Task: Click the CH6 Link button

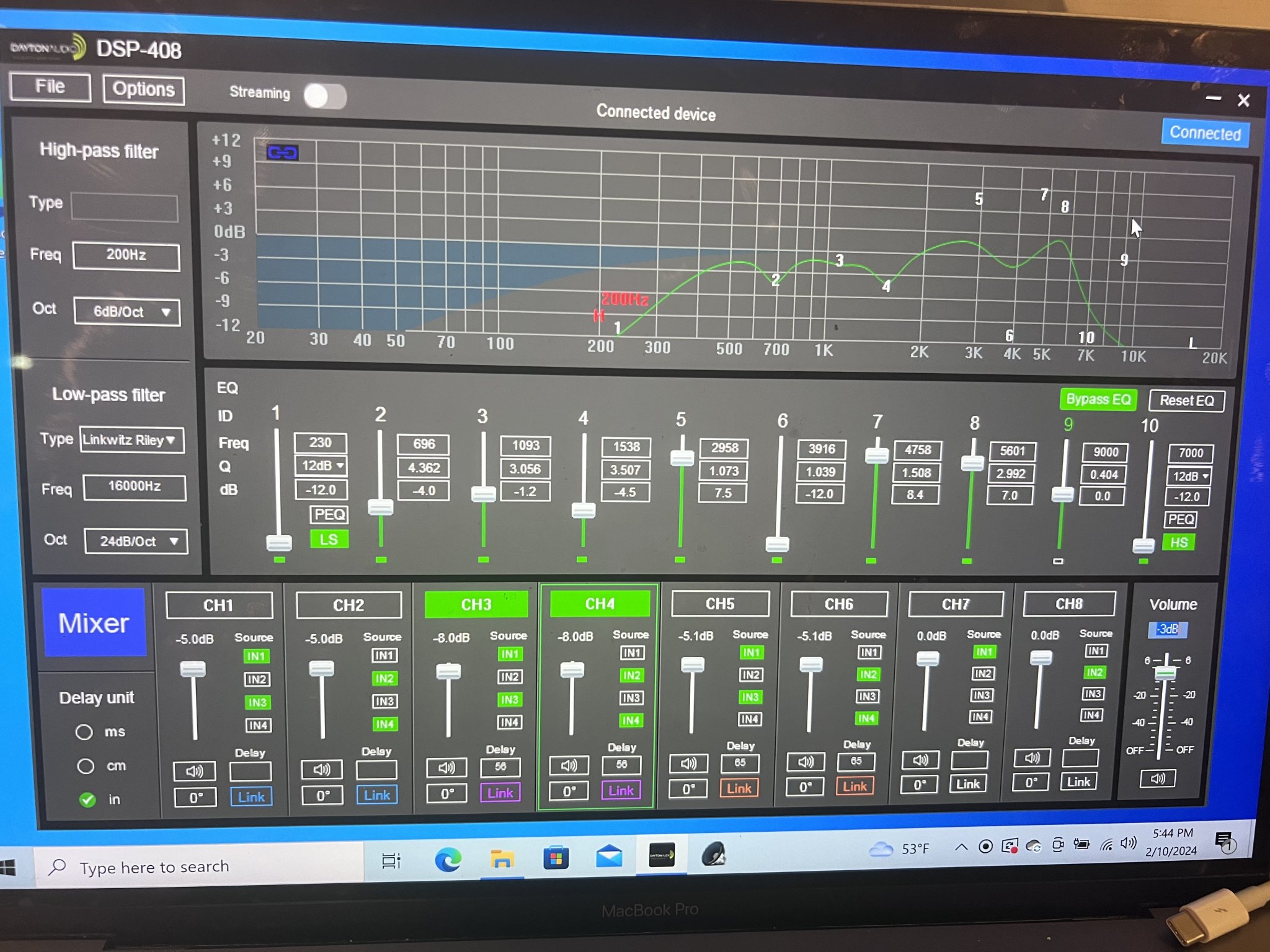Action: (855, 786)
